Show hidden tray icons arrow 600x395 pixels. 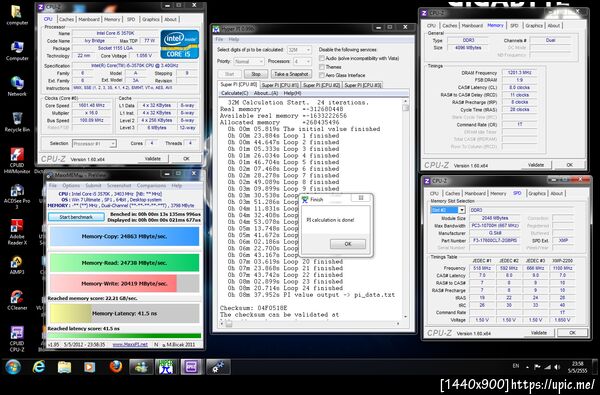pos(527,367)
